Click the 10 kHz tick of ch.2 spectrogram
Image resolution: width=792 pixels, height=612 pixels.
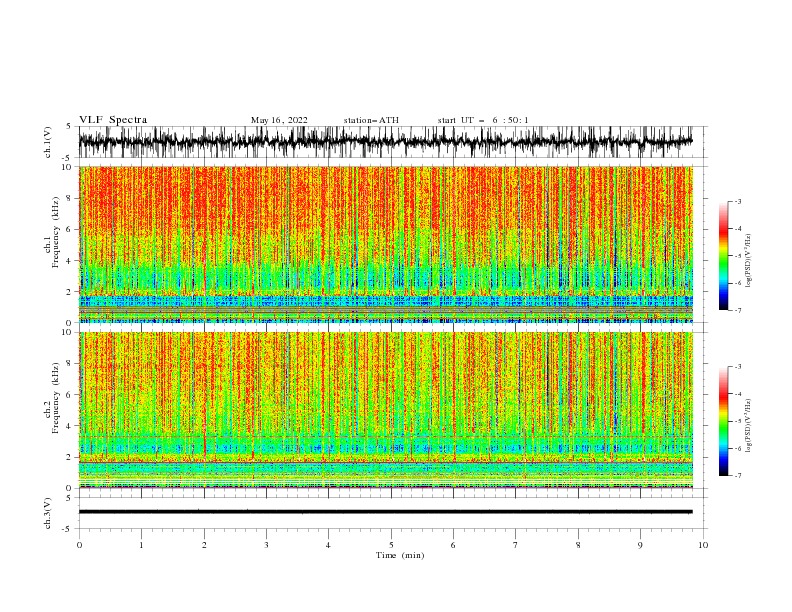point(68,332)
